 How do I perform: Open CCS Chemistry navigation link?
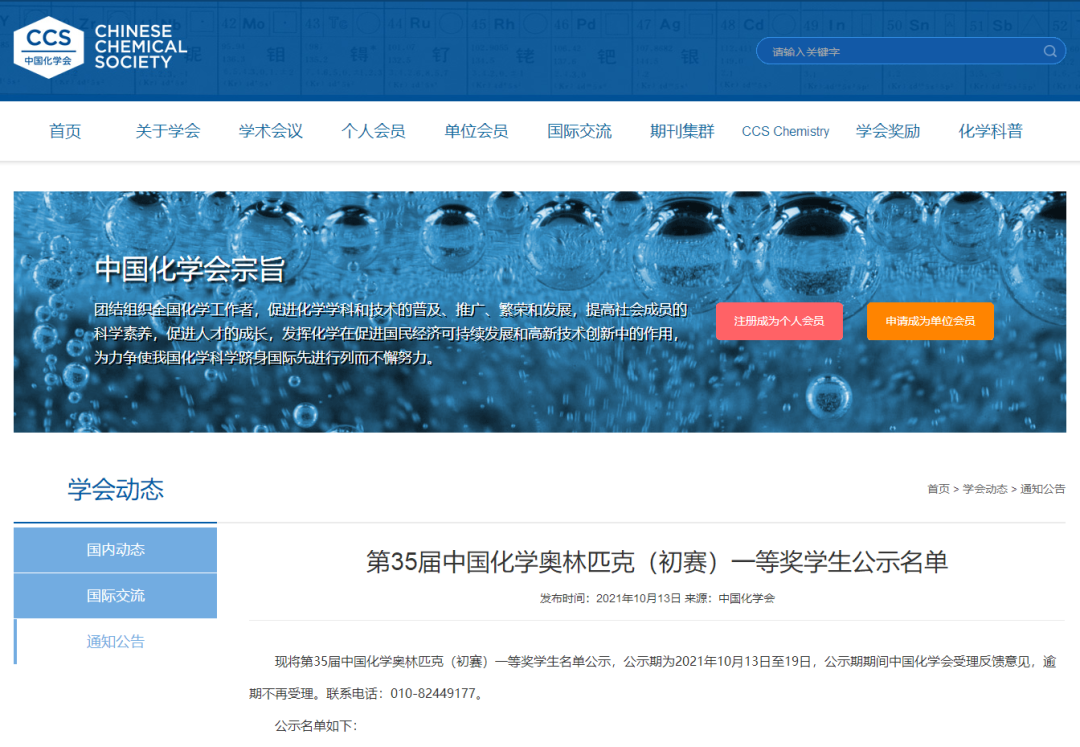pos(785,131)
